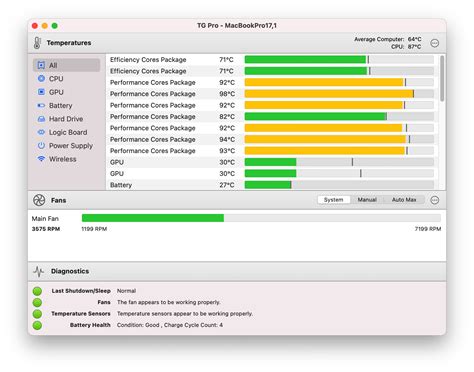Click the temperature list vertical scrollbar

442,78
